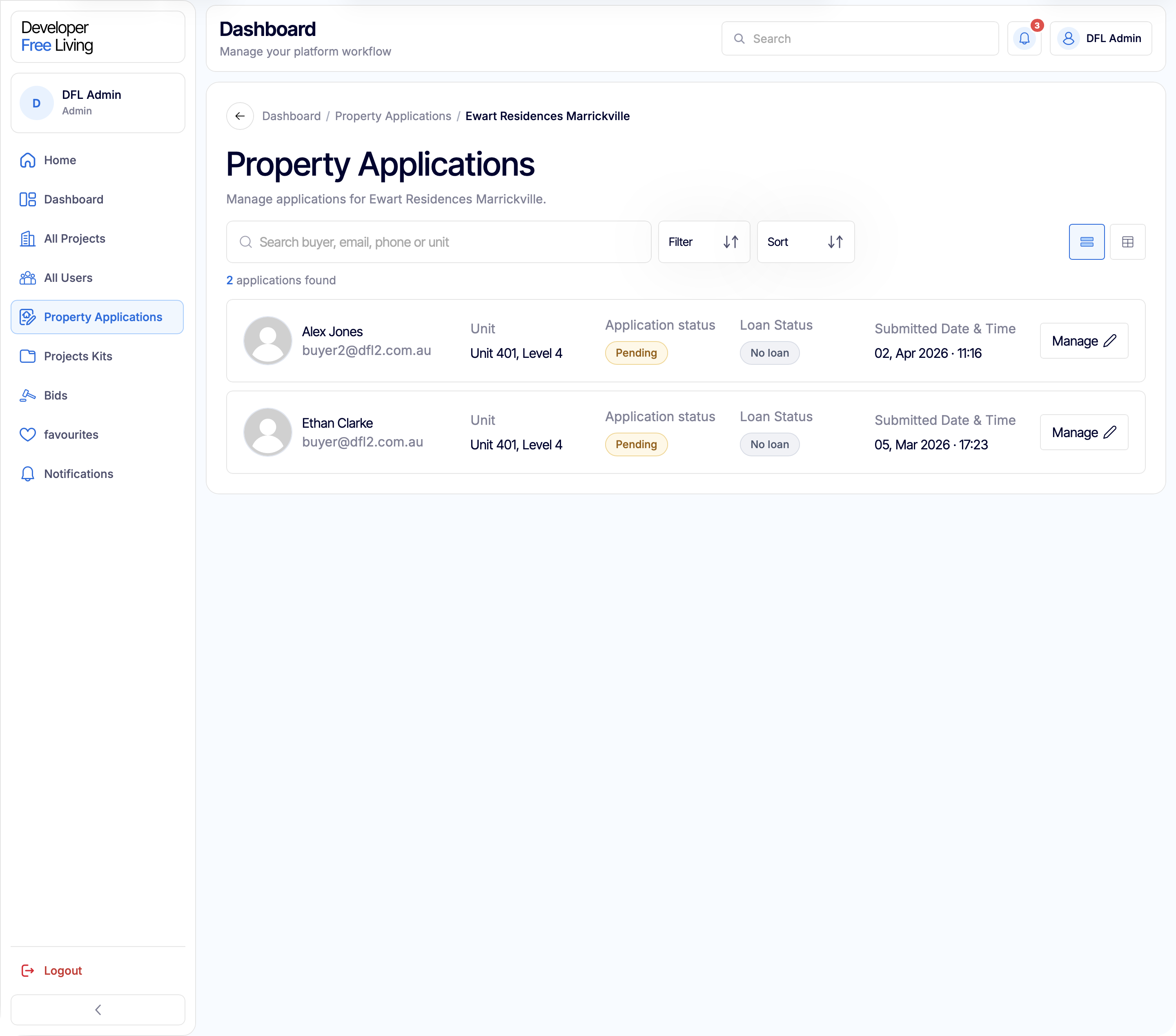Click the back arrow beside breadcrumbs
This screenshot has height=1036, width=1176.
[240, 116]
